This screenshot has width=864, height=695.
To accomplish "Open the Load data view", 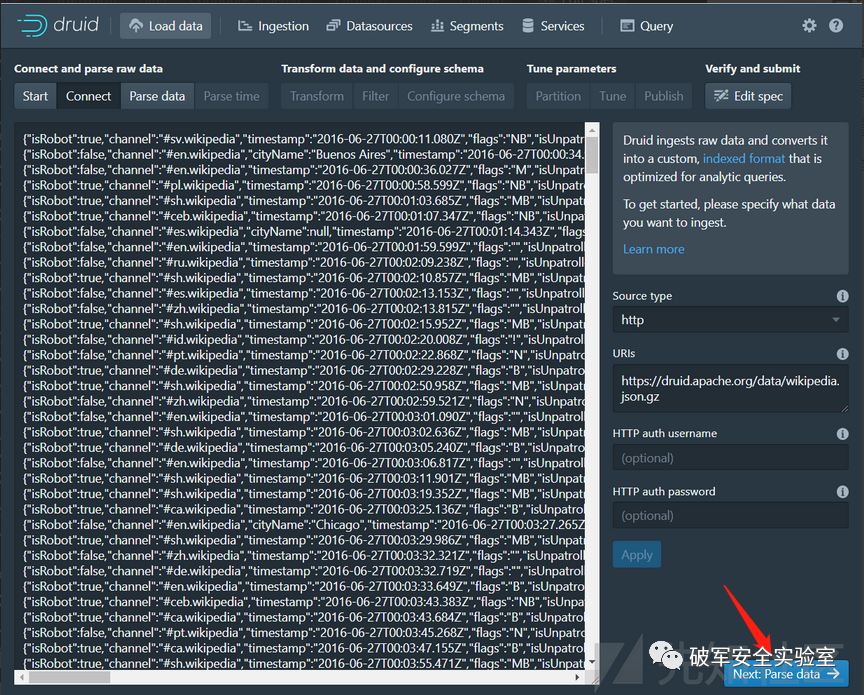I will tap(165, 26).
